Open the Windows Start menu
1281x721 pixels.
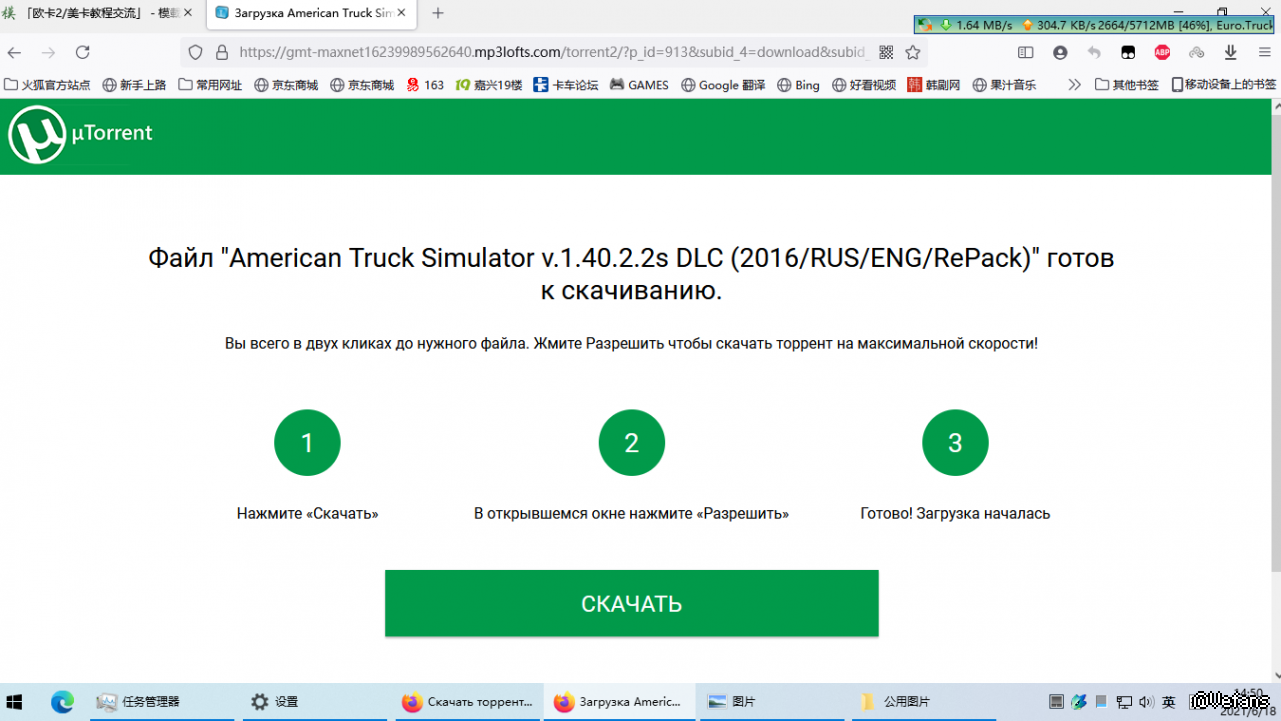click(x=15, y=702)
